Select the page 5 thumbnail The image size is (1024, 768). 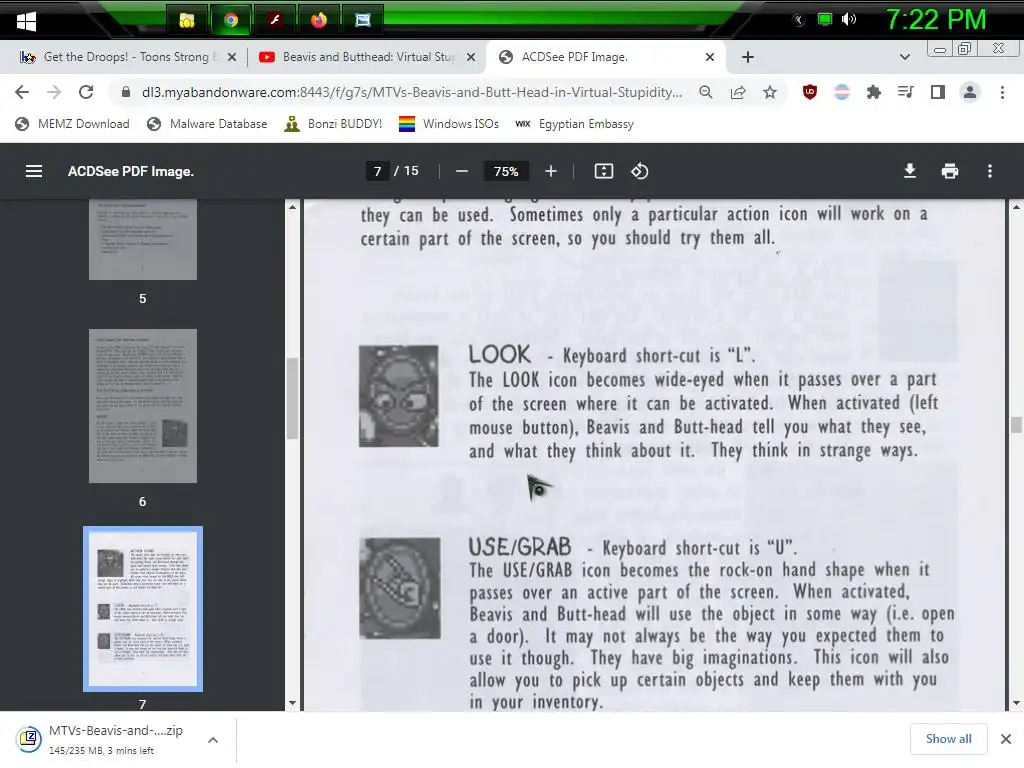coord(143,239)
